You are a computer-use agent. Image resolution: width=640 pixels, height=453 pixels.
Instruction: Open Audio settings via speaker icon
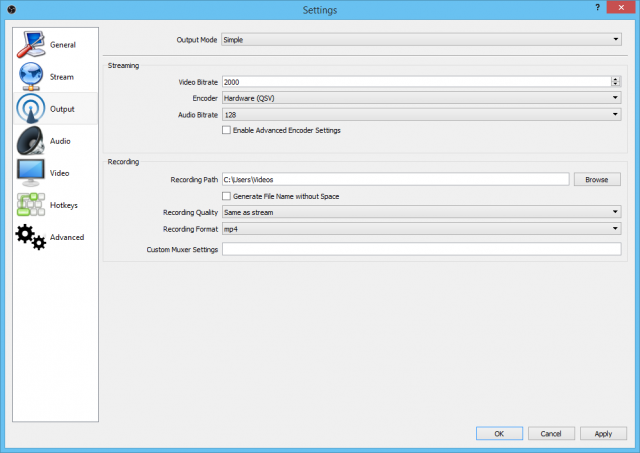(30, 141)
